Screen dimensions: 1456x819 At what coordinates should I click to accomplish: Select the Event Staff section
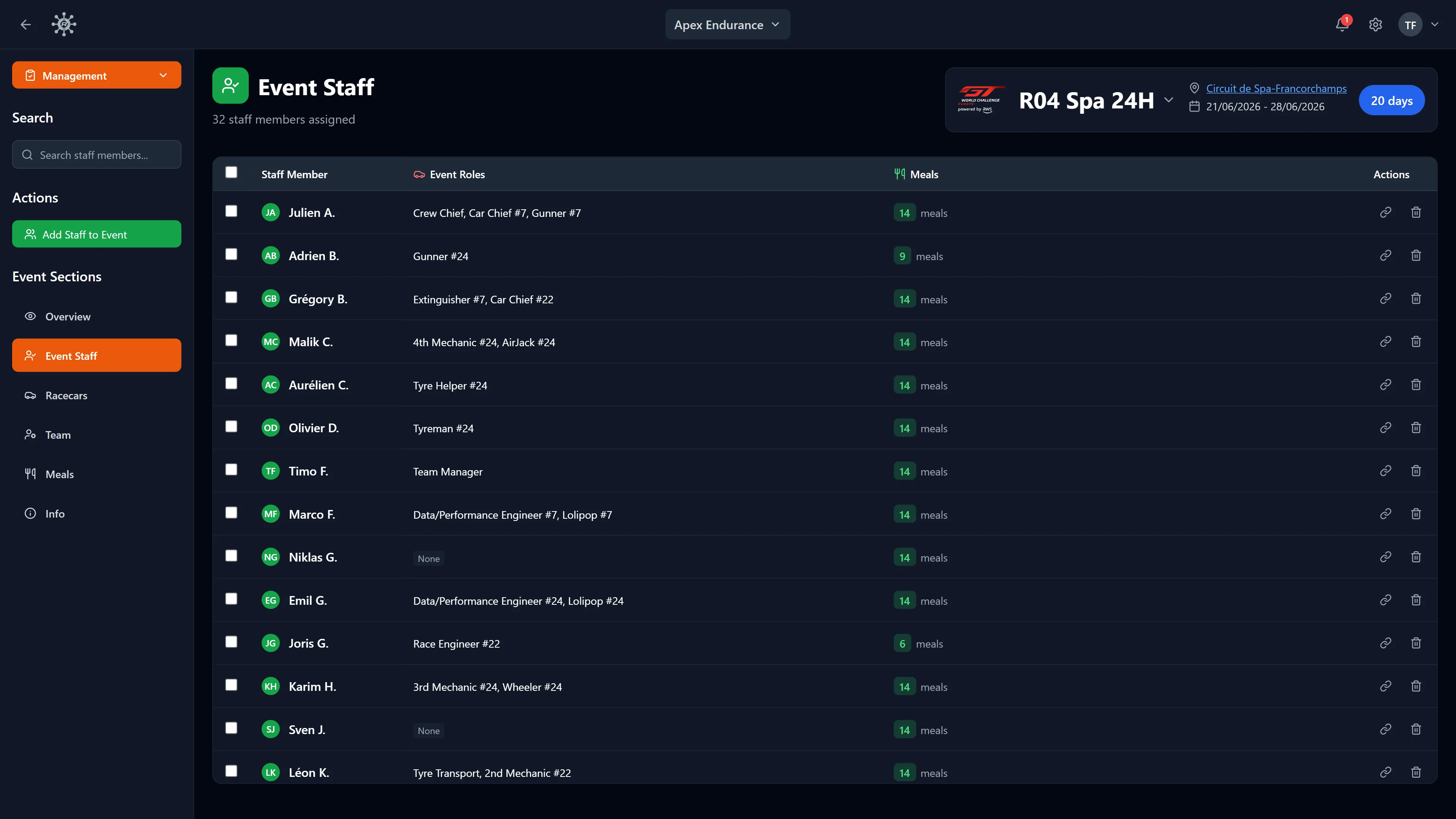(x=97, y=356)
